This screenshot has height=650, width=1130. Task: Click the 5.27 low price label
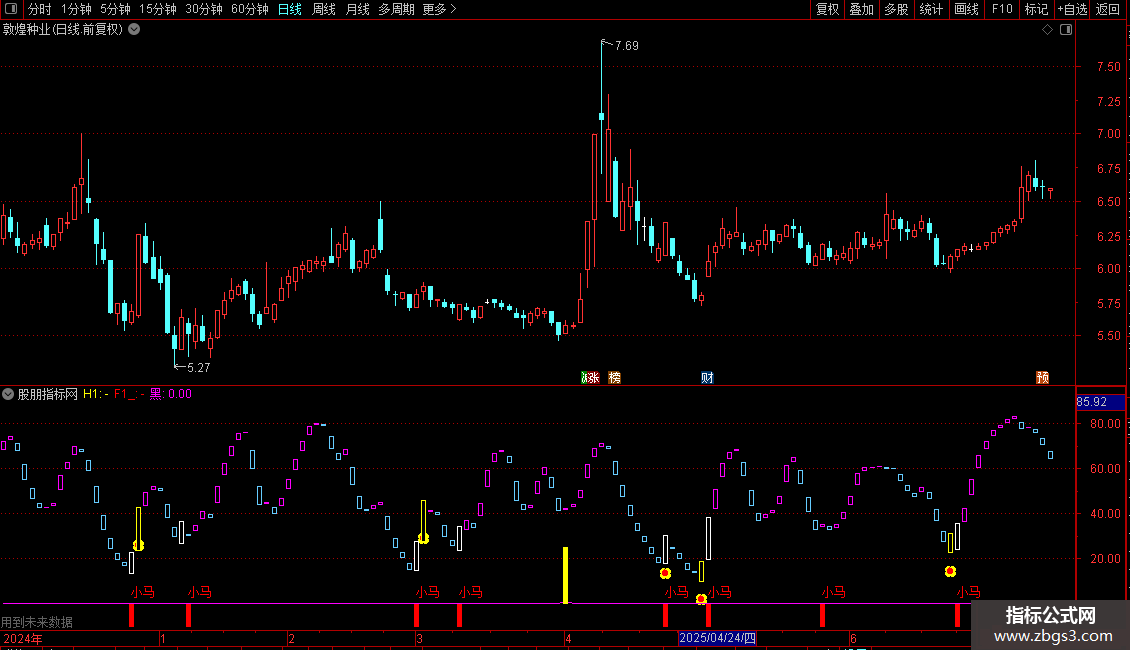(198, 368)
